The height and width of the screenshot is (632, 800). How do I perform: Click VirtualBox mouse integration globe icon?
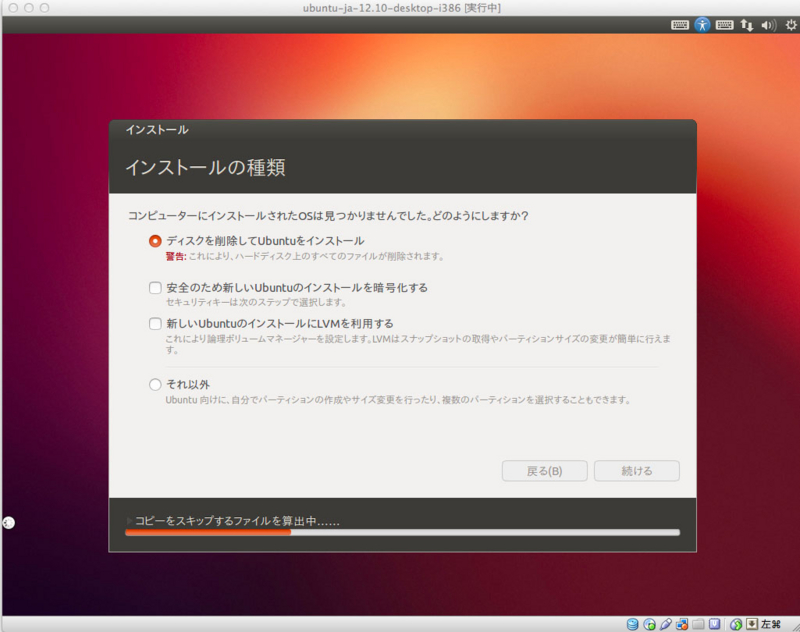736,624
